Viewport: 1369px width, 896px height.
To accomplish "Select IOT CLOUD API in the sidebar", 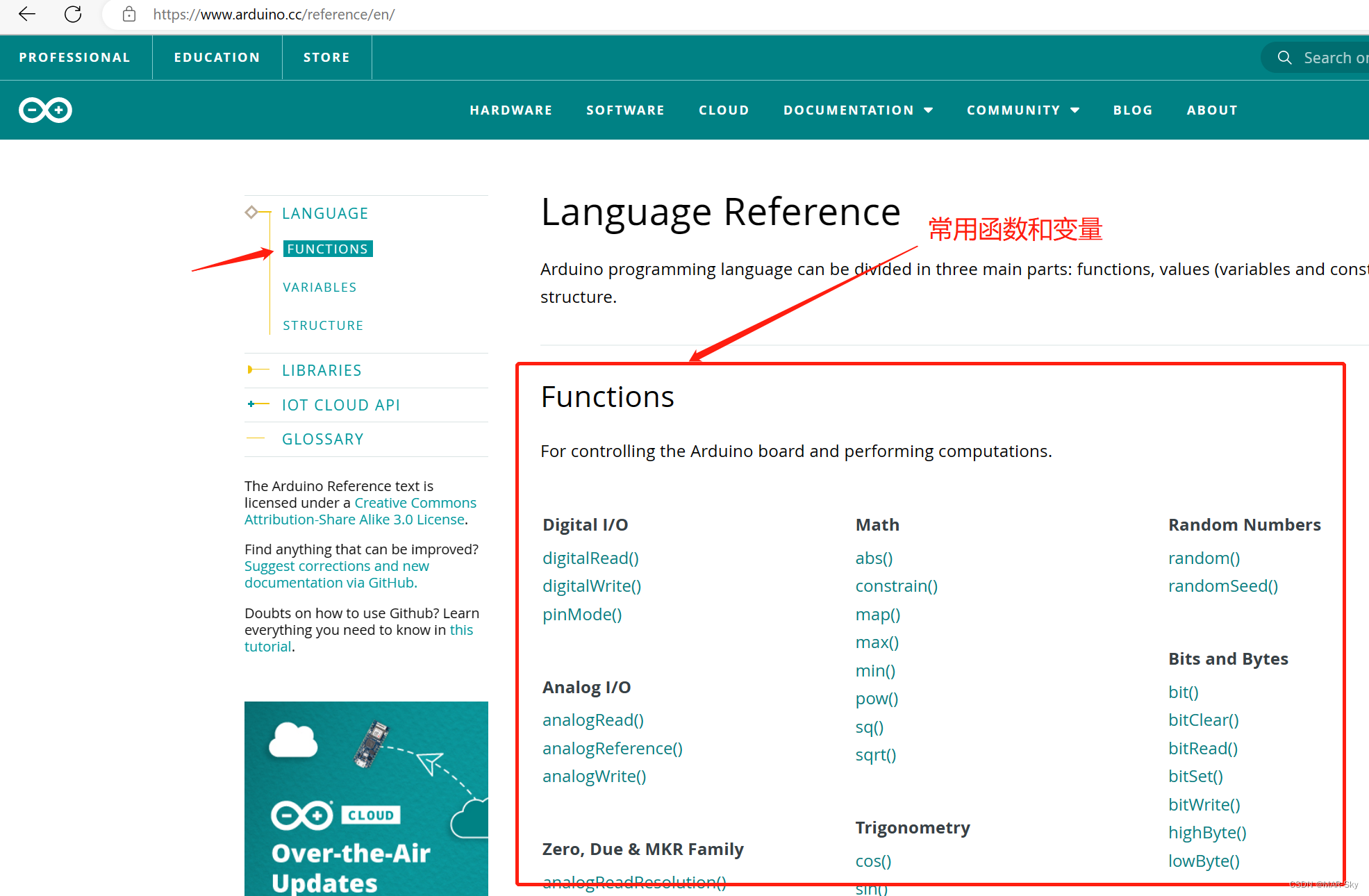I will coord(341,405).
